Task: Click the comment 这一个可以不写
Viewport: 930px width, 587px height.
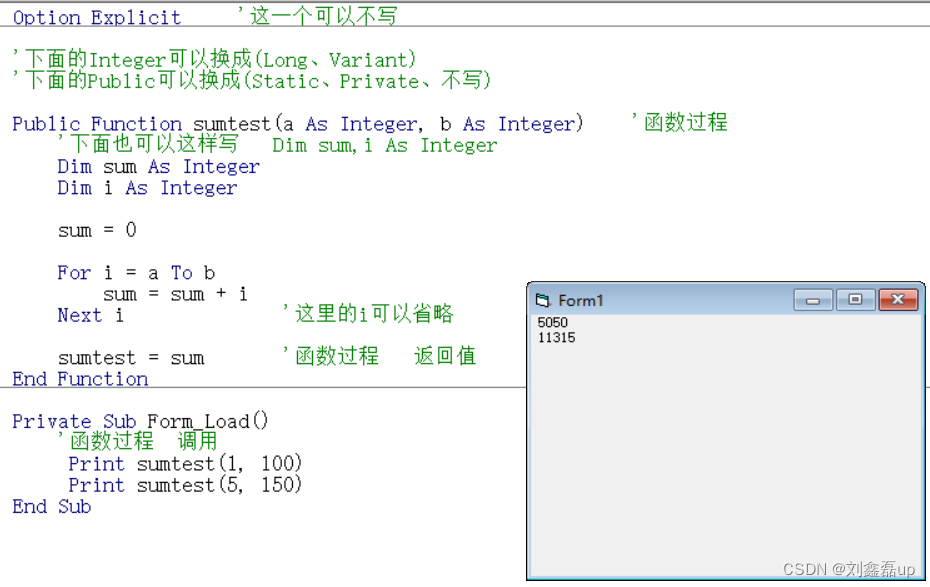Action: (x=317, y=16)
